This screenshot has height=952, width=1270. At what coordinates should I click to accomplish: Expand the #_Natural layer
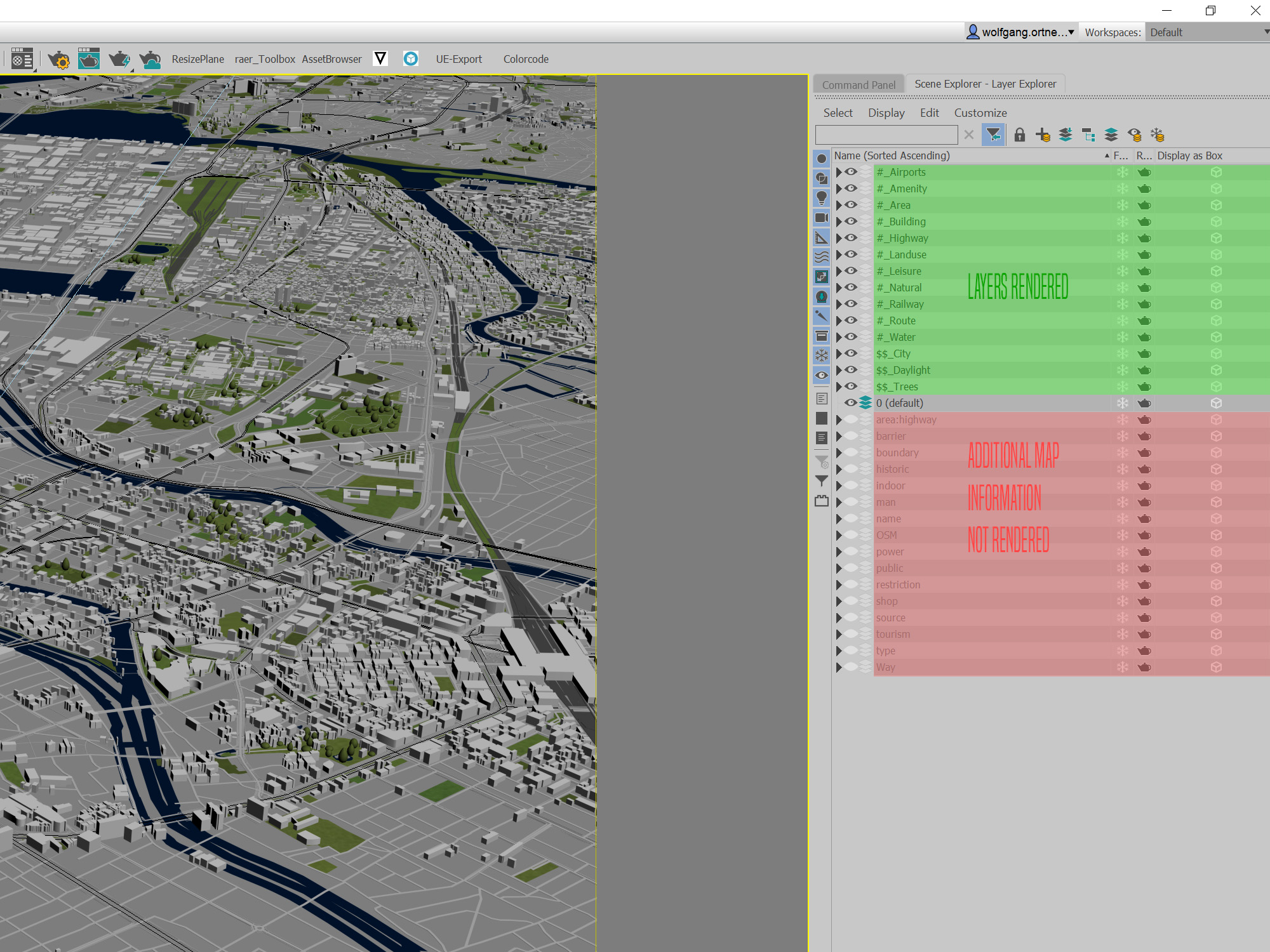click(x=839, y=288)
